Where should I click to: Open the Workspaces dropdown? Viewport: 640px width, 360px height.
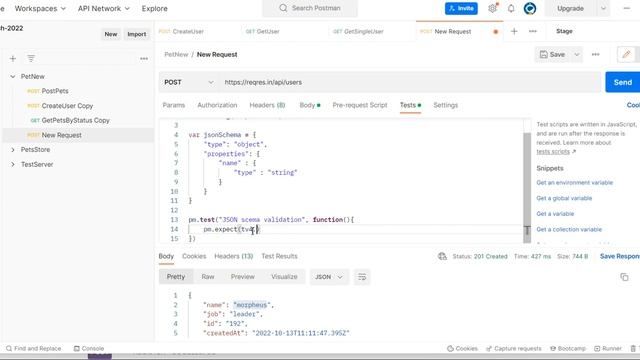click(40, 8)
